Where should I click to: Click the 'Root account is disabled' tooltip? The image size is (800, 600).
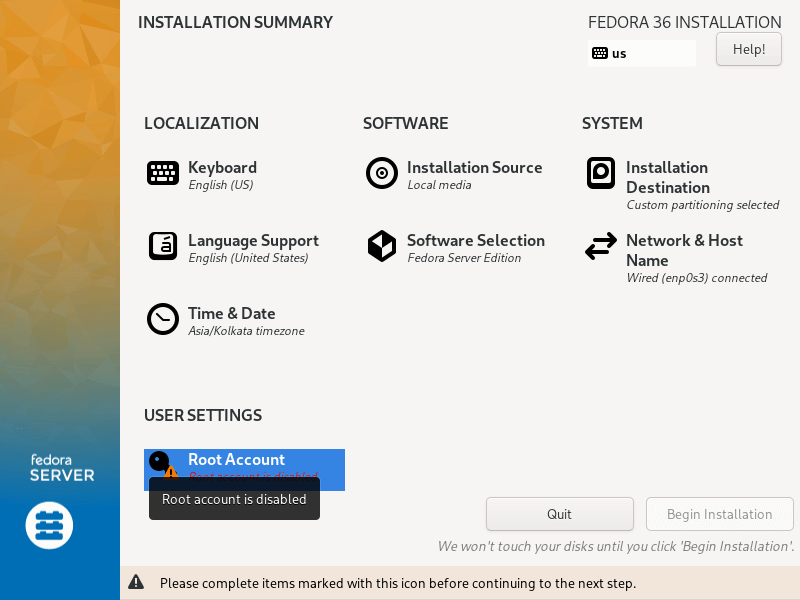pos(234,499)
